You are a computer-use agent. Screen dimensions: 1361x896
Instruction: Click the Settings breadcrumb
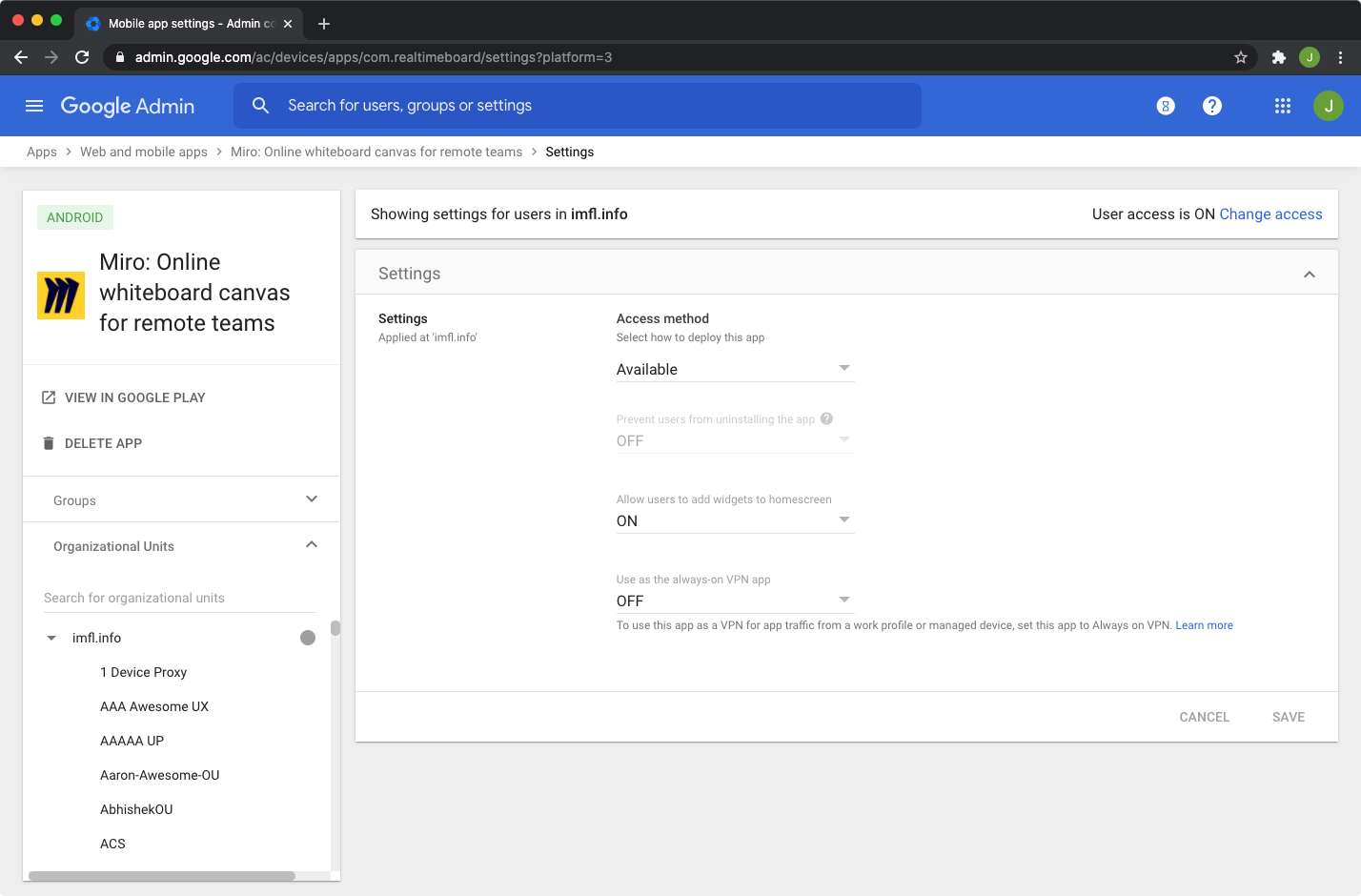[x=570, y=152]
